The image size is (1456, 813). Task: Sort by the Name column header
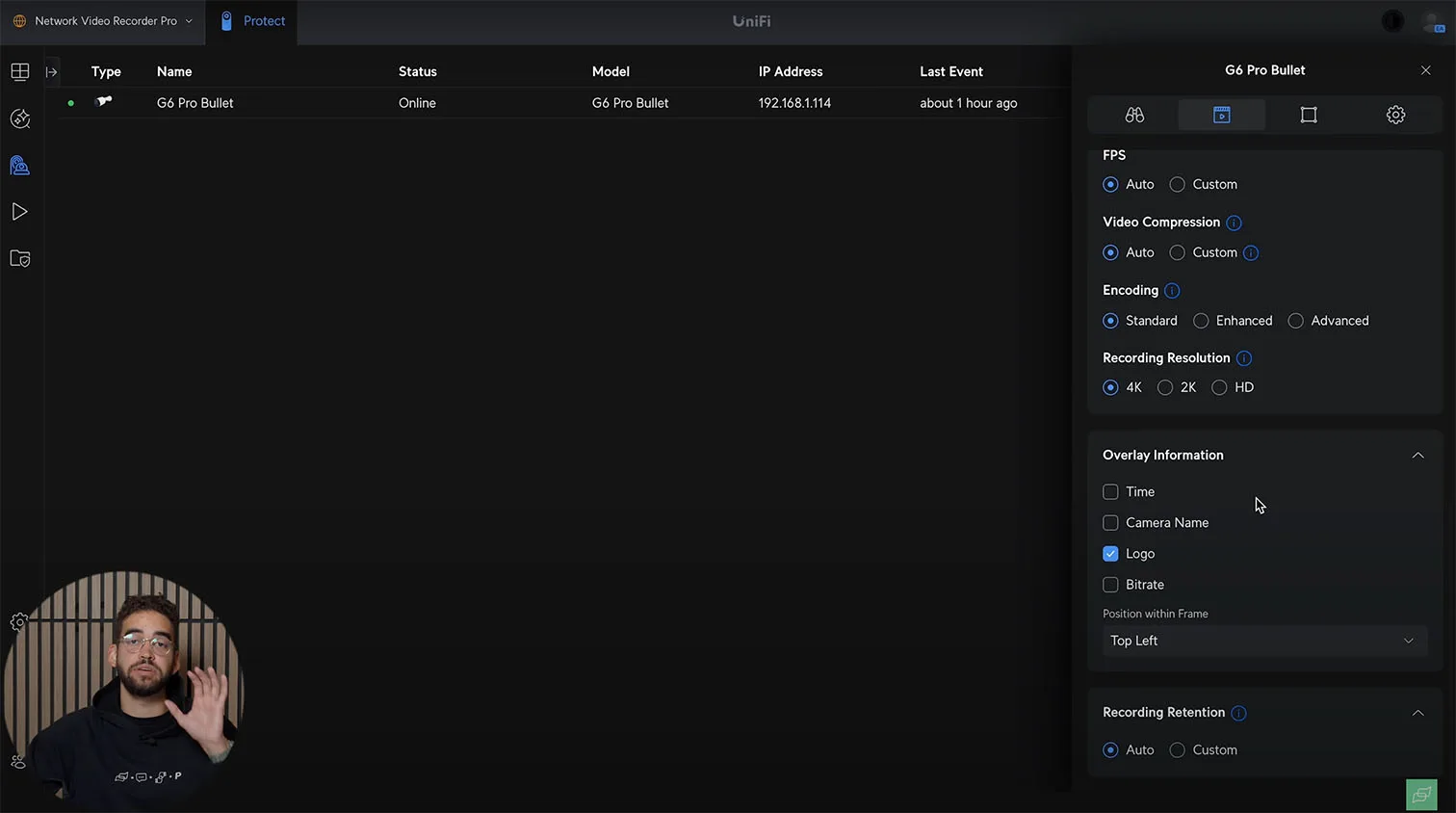(x=174, y=71)
